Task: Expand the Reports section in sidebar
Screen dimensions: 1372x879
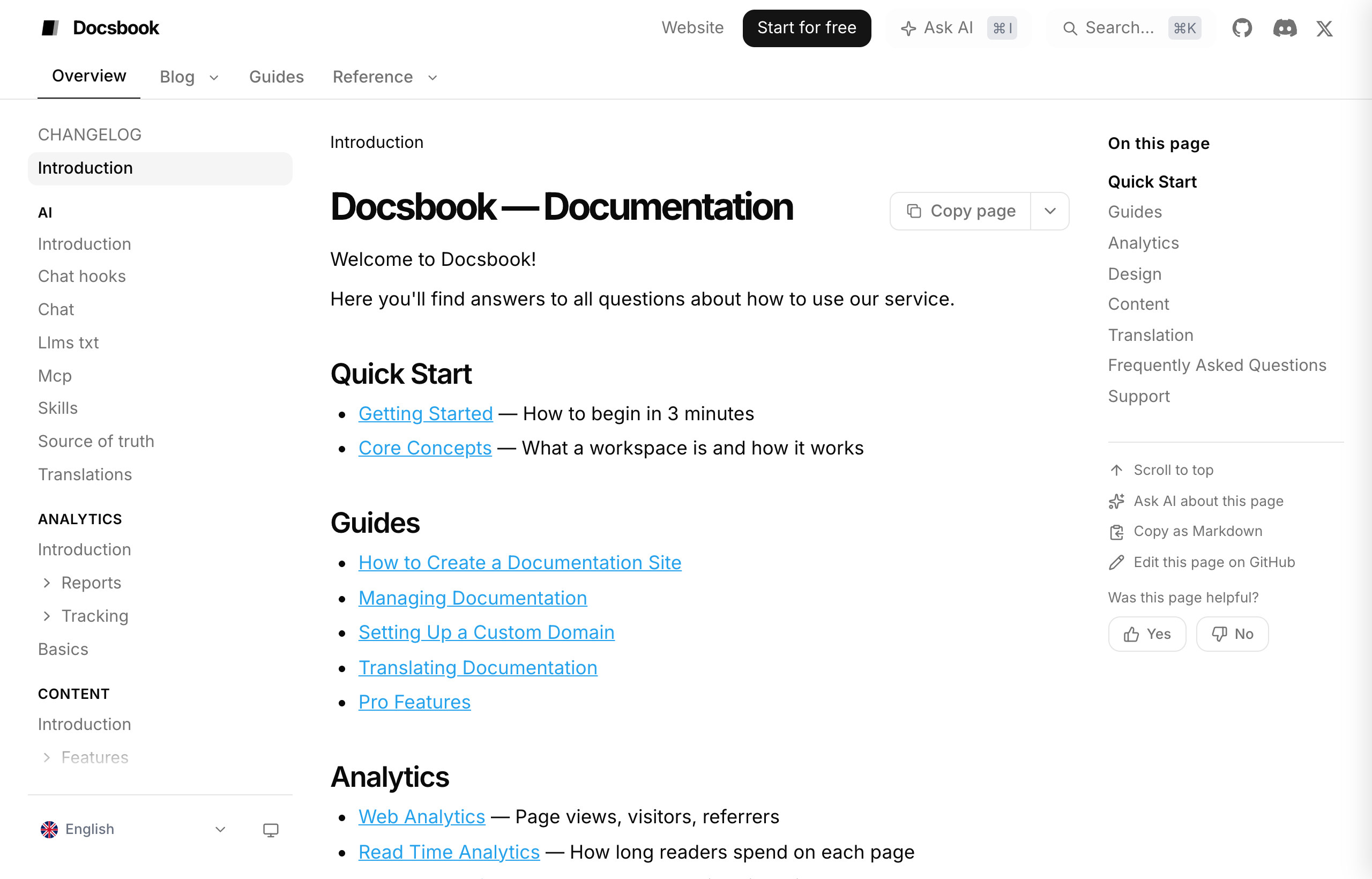Action: (47, 582)
